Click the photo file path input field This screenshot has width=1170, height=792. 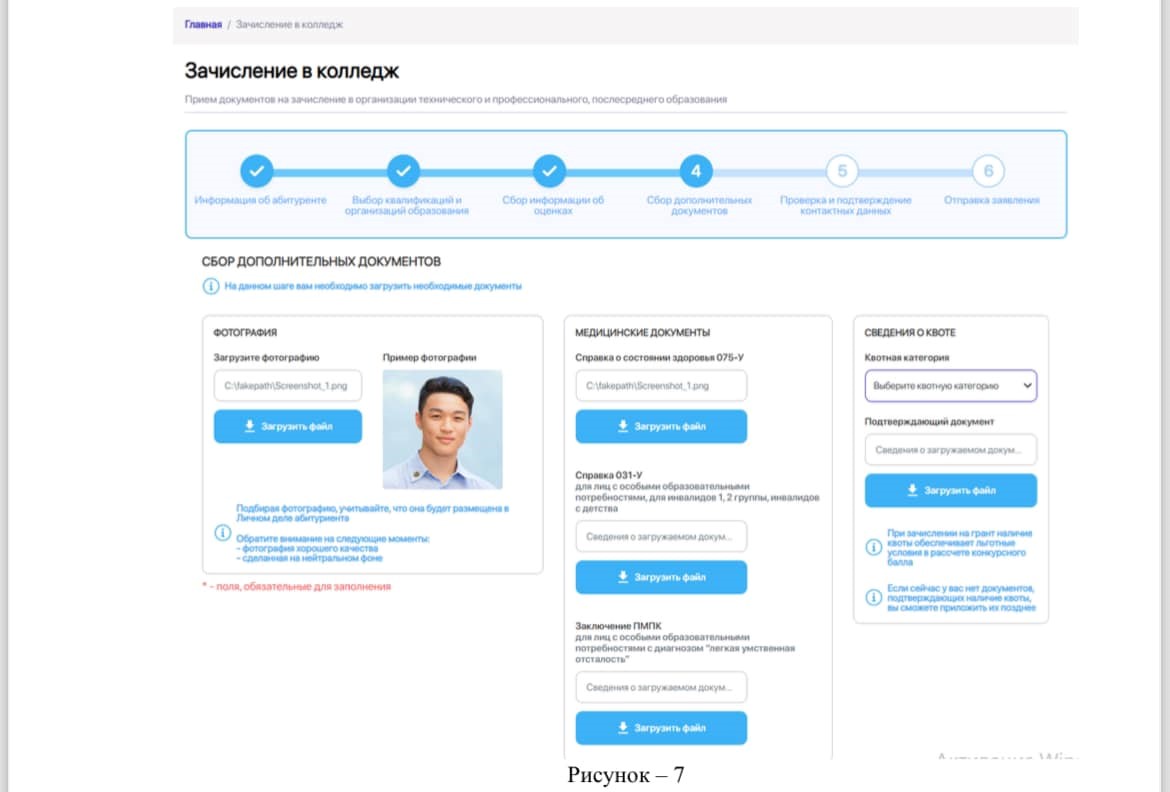coord(287,386)
